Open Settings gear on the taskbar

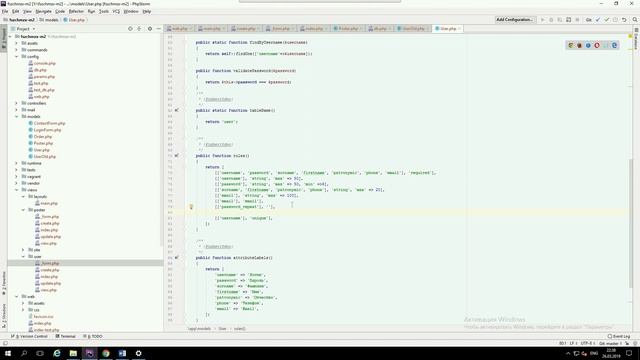(x=138, y=353)
